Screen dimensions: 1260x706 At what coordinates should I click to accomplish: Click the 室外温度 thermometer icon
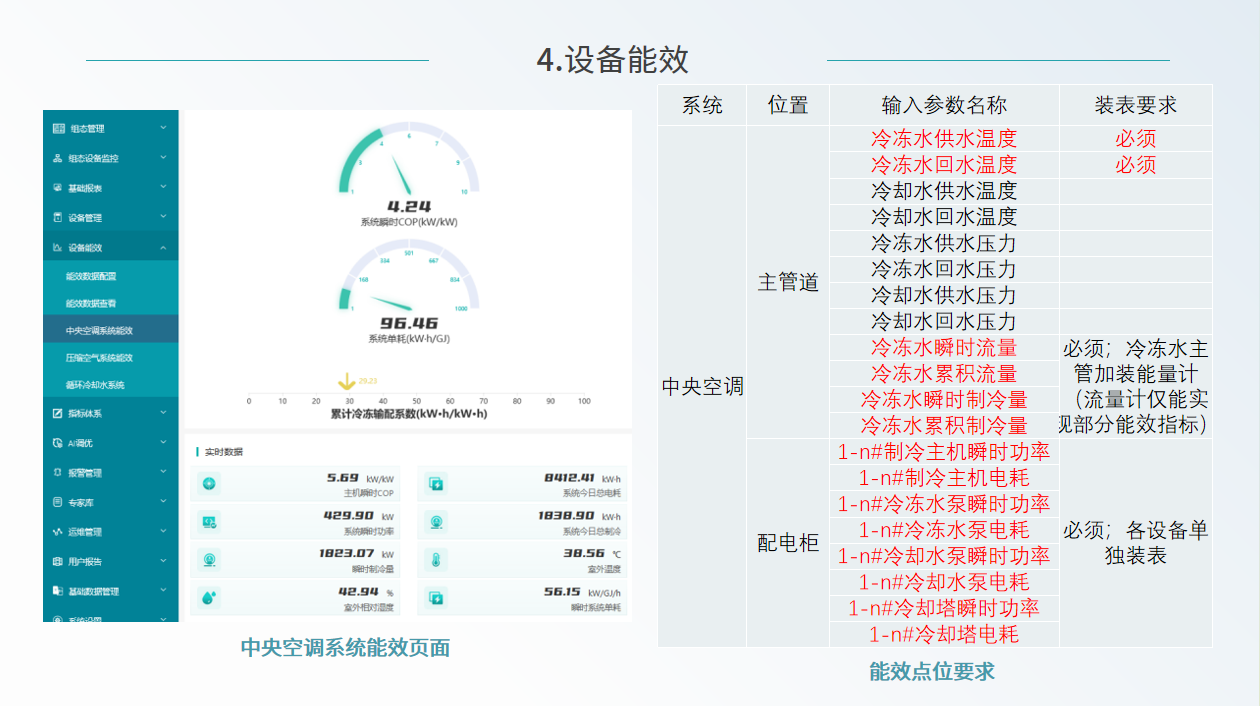point(436,559)
